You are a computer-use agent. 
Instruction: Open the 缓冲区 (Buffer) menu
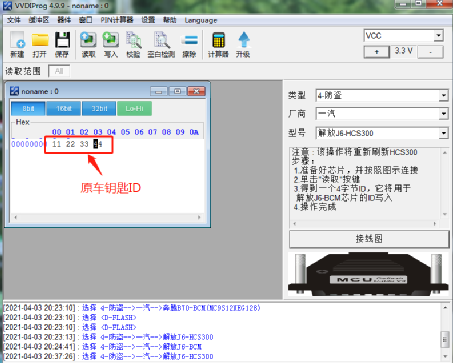(x=39, y=20)
